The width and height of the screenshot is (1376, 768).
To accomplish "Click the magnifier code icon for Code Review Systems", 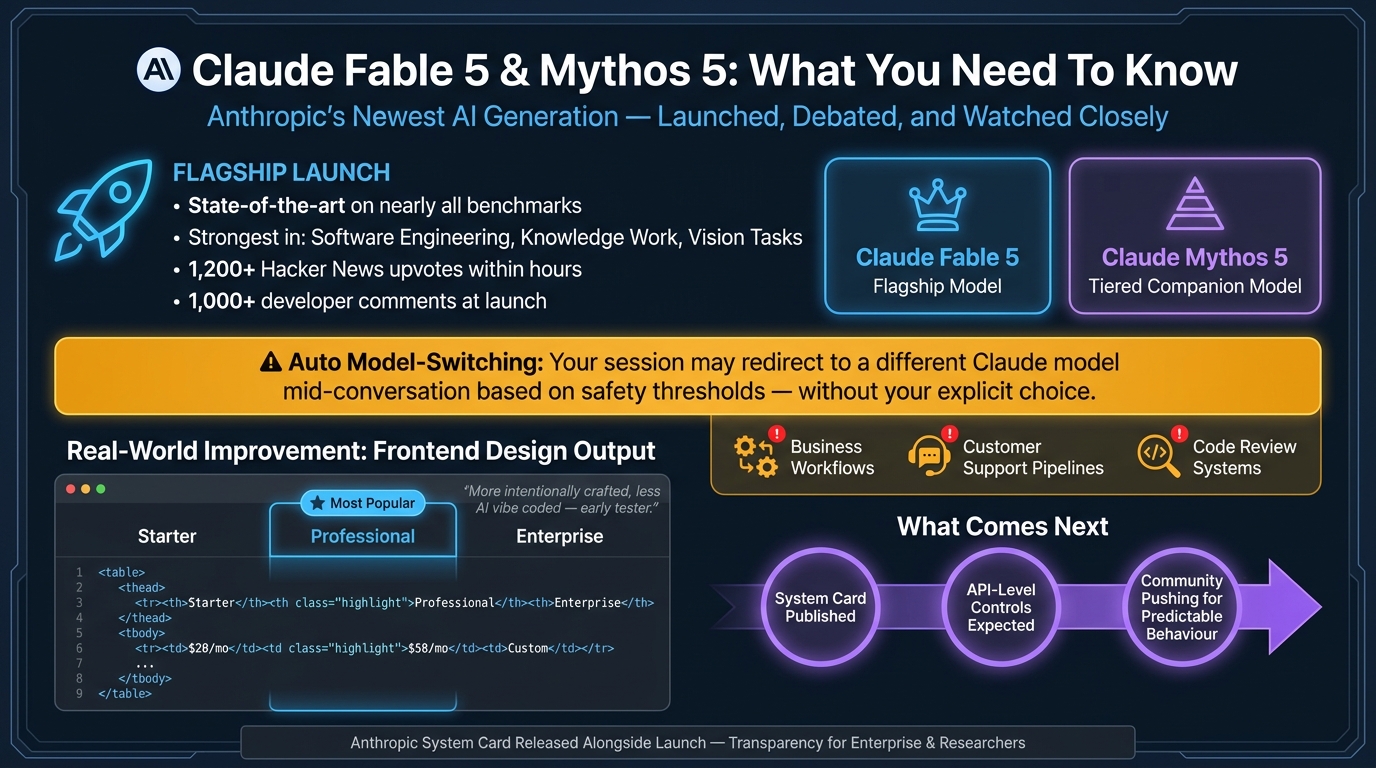I will pyautogui.click(x=1160, y=456).
